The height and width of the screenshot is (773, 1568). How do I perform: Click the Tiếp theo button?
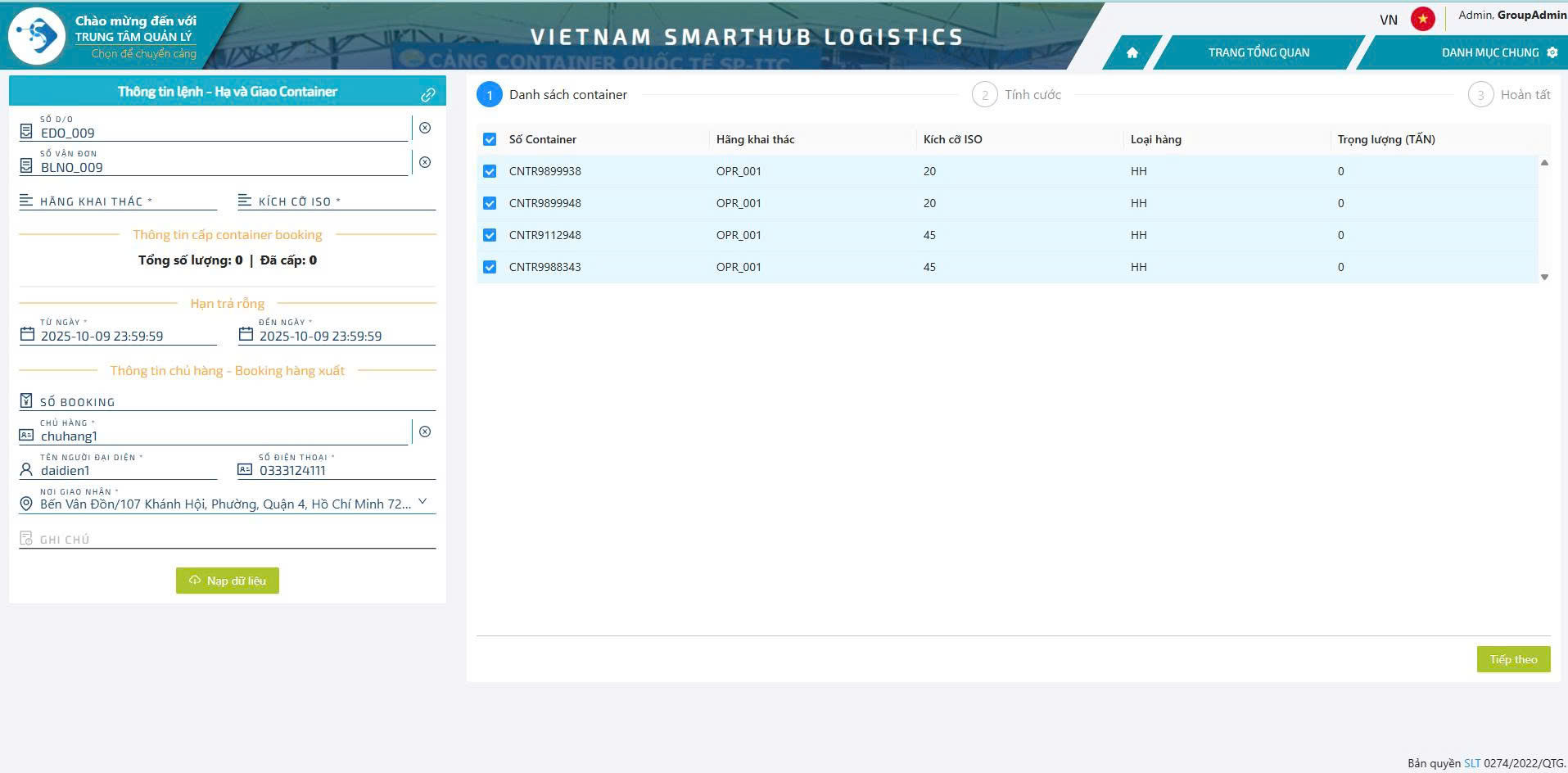point(1513,659)
